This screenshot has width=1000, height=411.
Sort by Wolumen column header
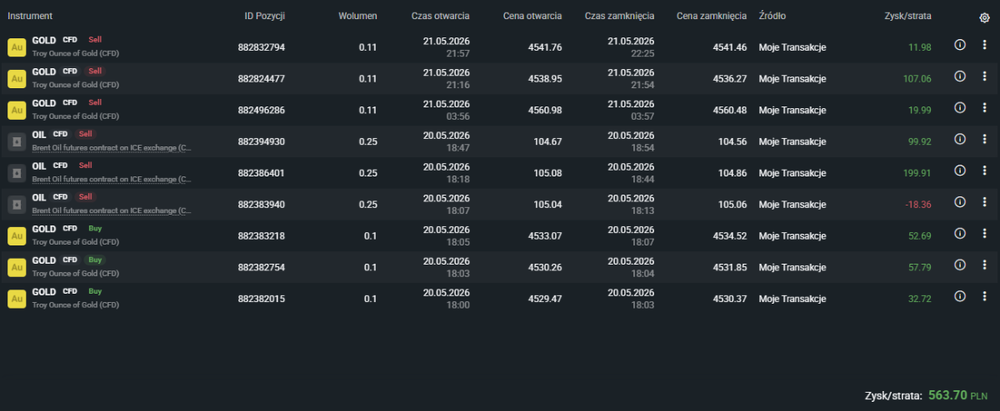pos(358,16)
